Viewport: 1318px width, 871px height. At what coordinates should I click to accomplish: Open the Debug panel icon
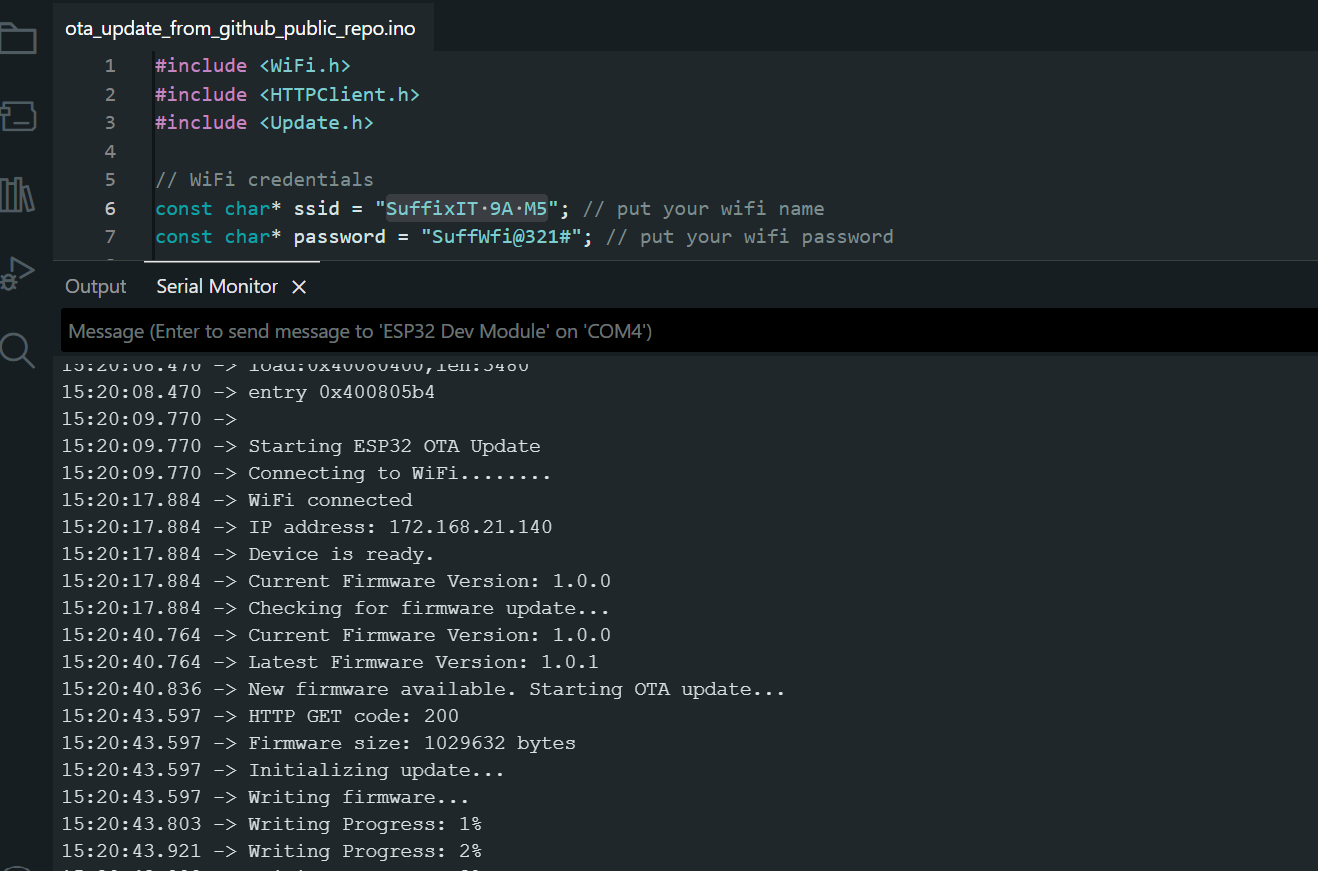tap(17, 272)
